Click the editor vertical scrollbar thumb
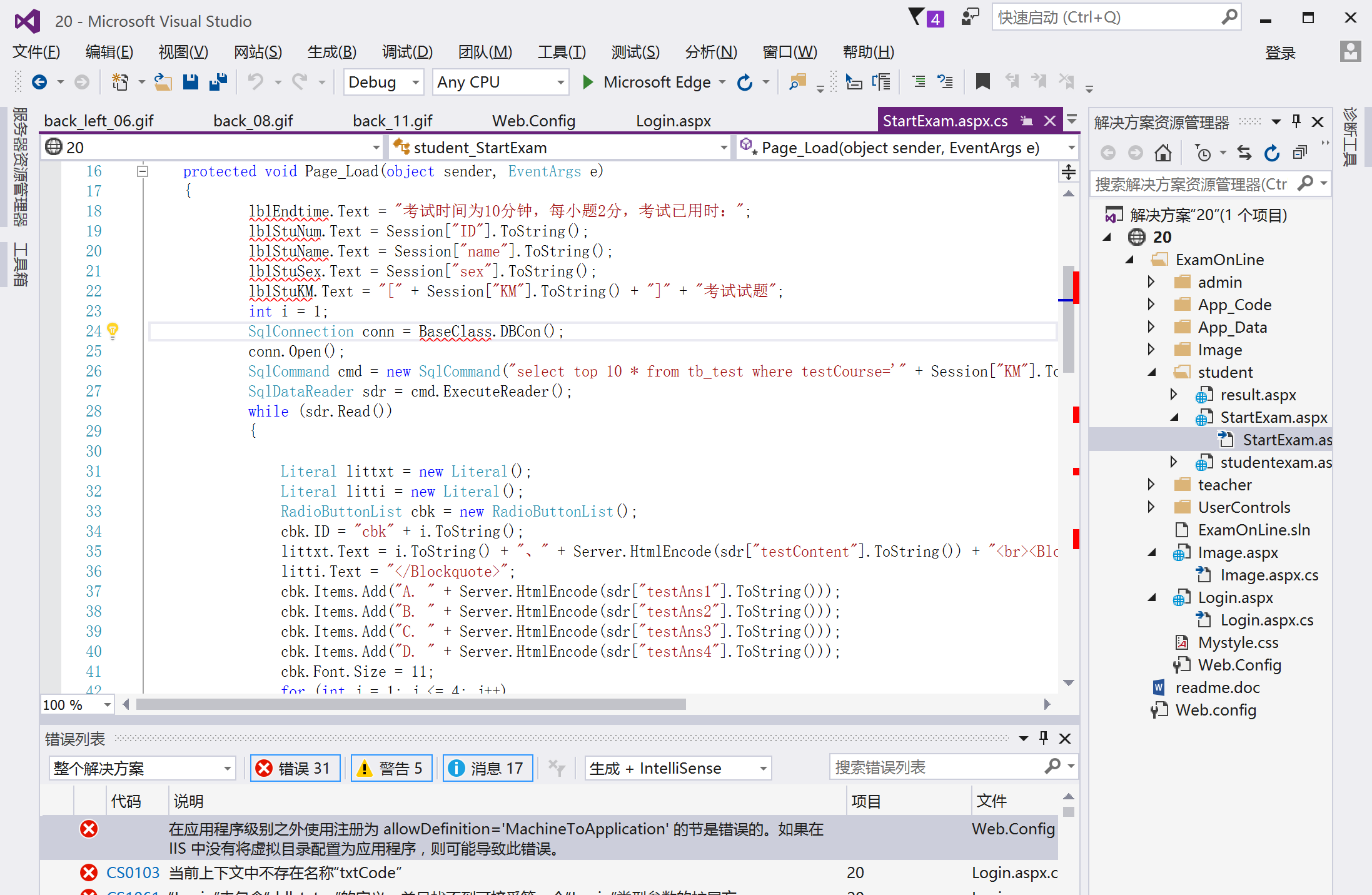 pos(1068,319)
